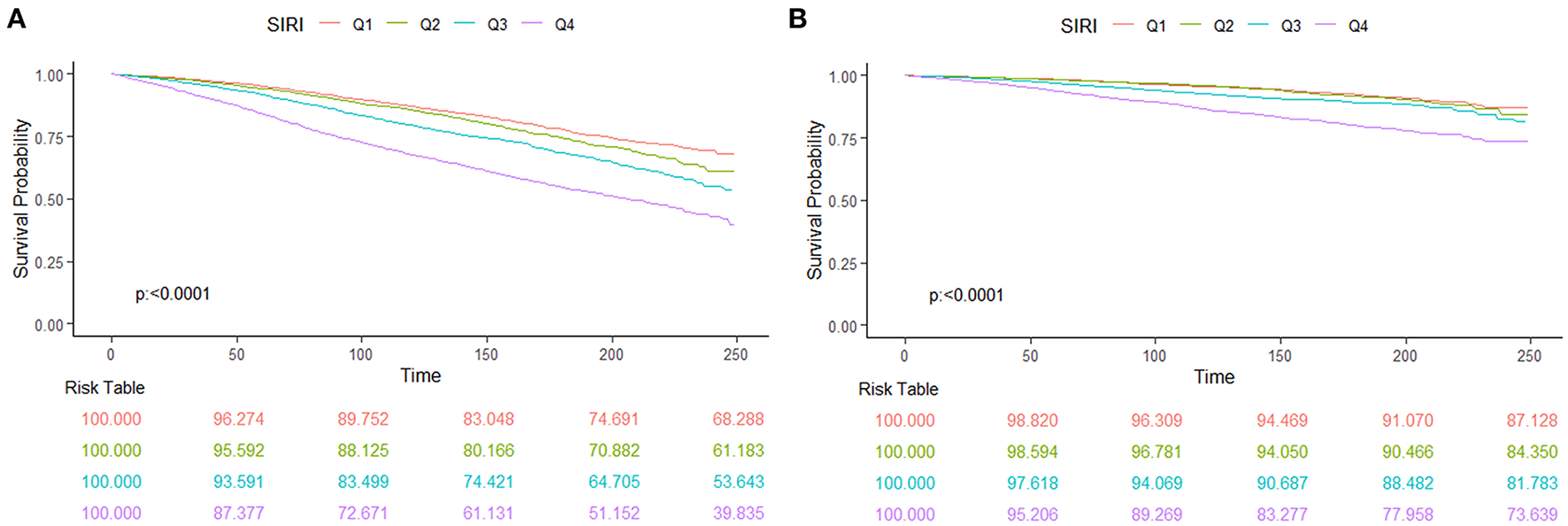Click the 150 tick label in panel A
1568x526 pixels.
click(x=486, y=354)
